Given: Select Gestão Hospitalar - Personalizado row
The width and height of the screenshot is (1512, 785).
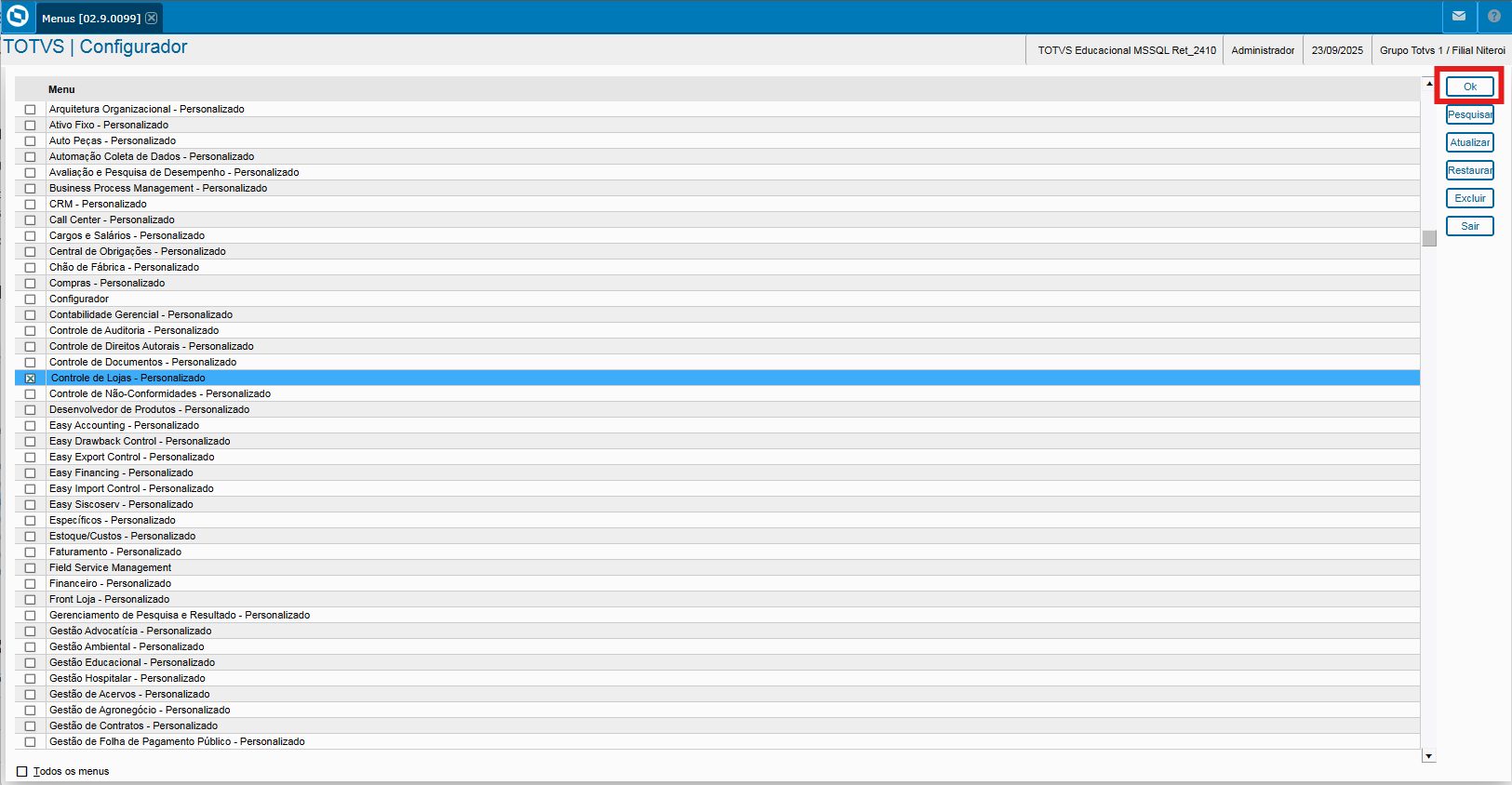Looking at the screenshot, I should [717, 679].
